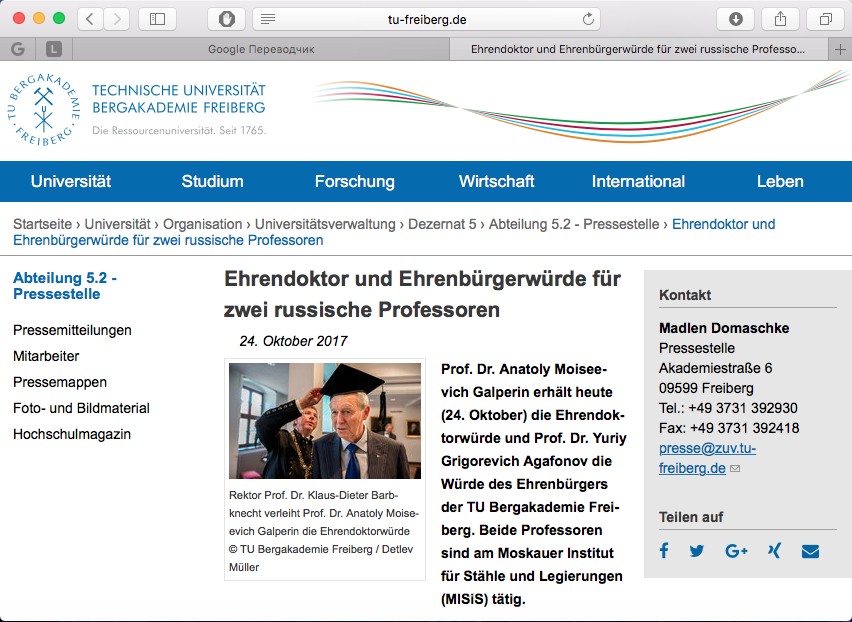Click the article headline Ehrendoktor und Ehrenbürgerwürde

(422, 294)
